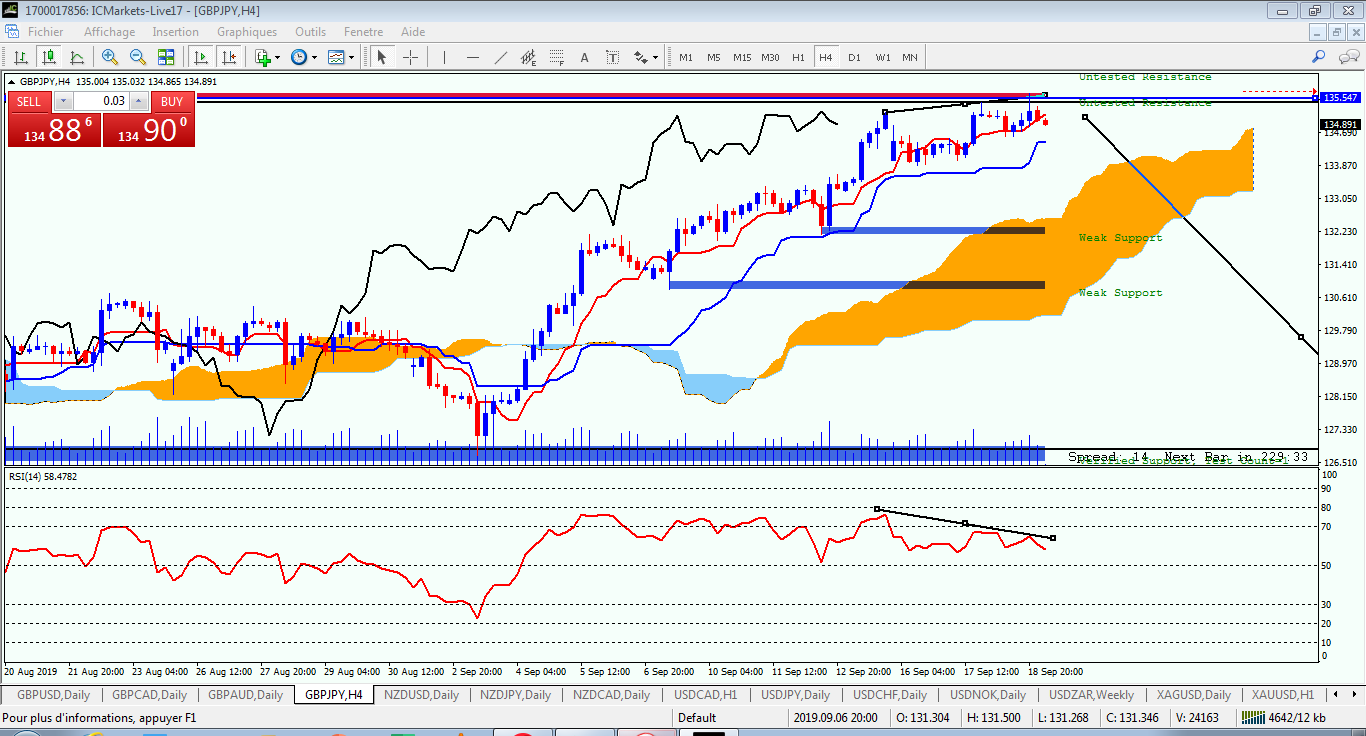Select the Fibonacci retracement tool
Image resolution: width=1366 pixels, height=736 pixels.
click(x=557, y=57)
